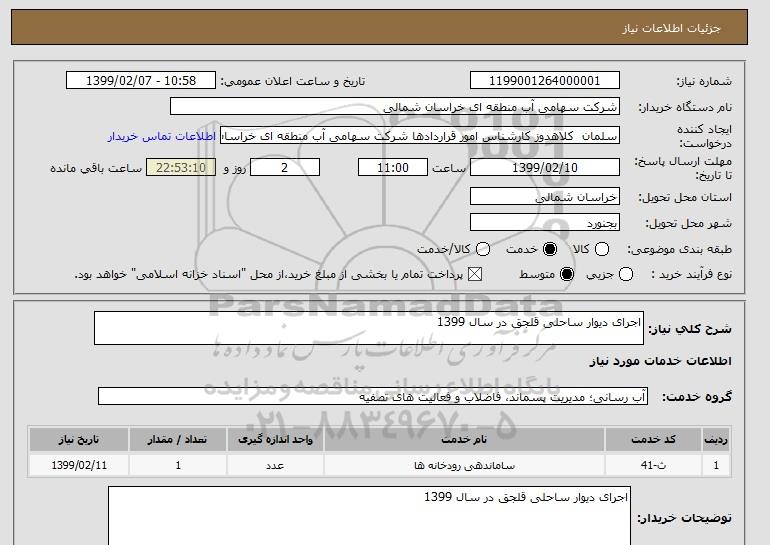Select the کالا/خدمت radio button
The image size is (770, 545).
(x=483, y=249)
